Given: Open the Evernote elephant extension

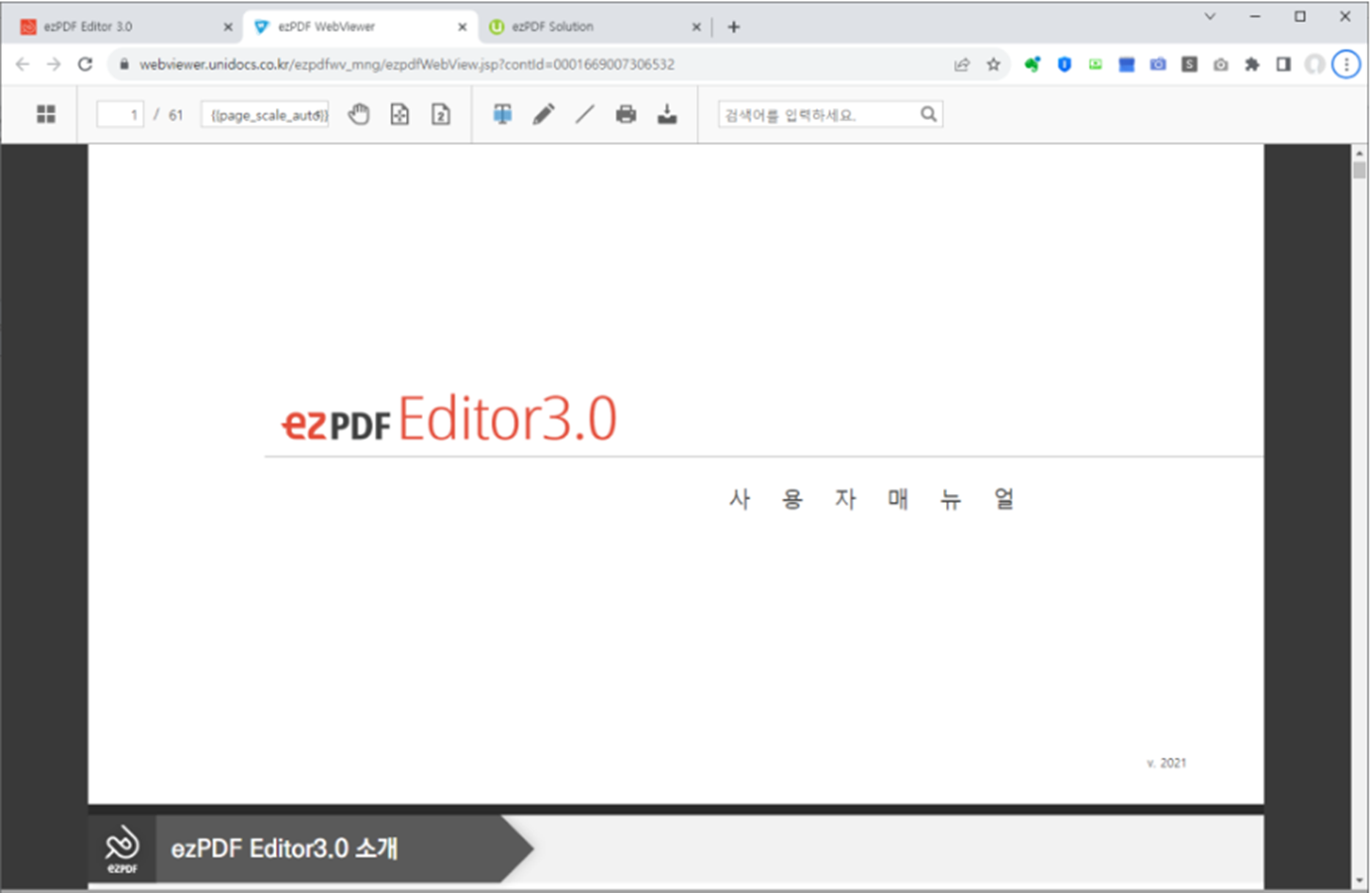Looking at the screenshot, I should [1033, 64].
